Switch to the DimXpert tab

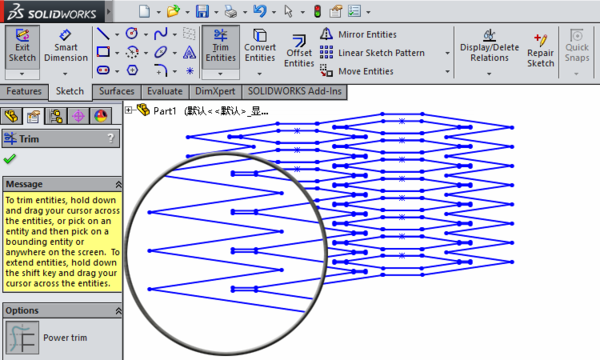pyautogui.click(x=215, y=91)
